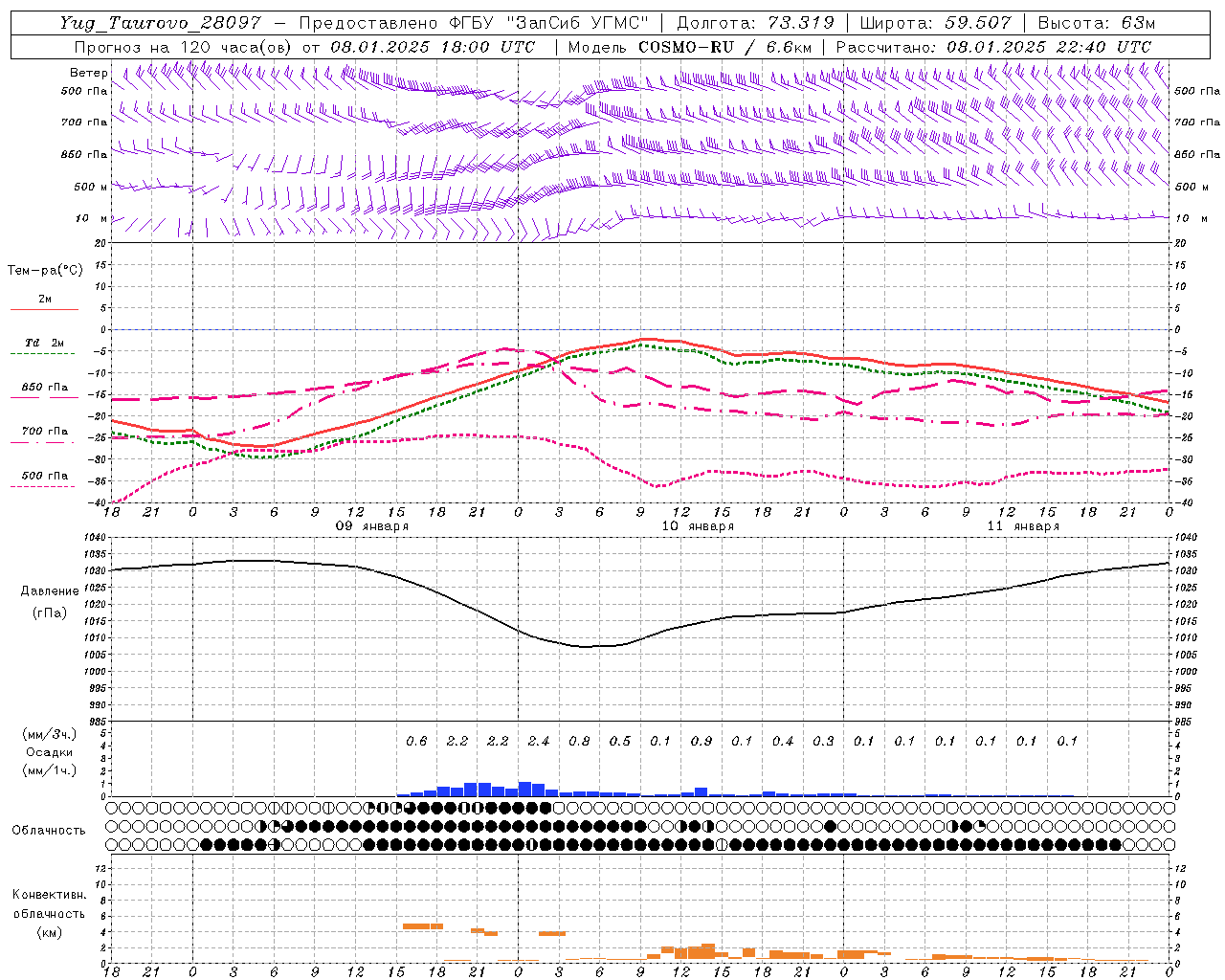Click the station name Yug_Taurovo_28097
This screenshot has width=1225, height=980.
coord(160,23)
